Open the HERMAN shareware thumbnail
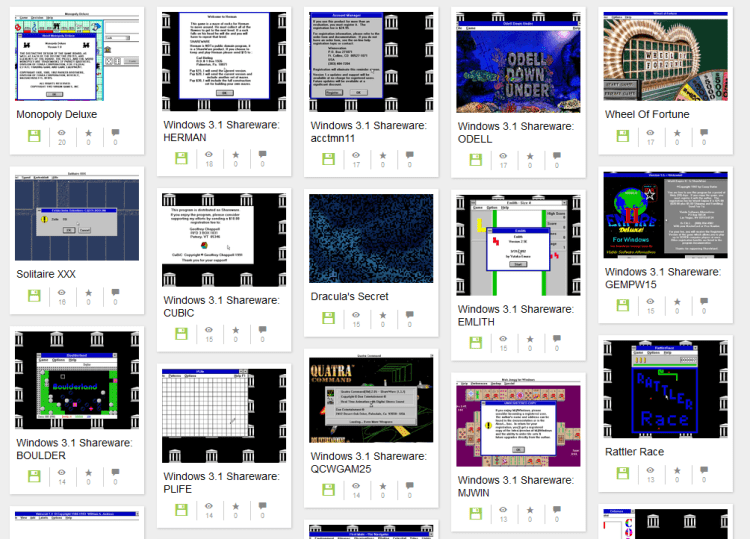This screenshot has height=539, width=750. pyautogui.click(x=224, y=62)
